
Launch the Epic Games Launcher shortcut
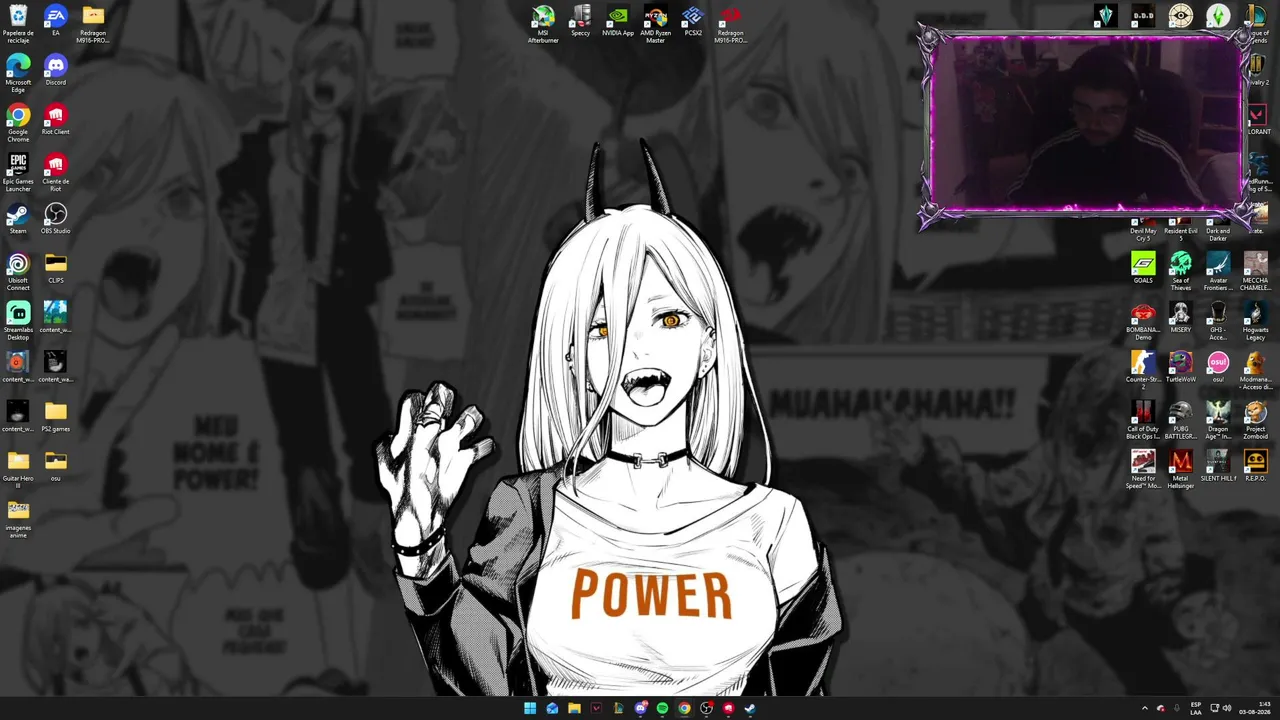18,173
